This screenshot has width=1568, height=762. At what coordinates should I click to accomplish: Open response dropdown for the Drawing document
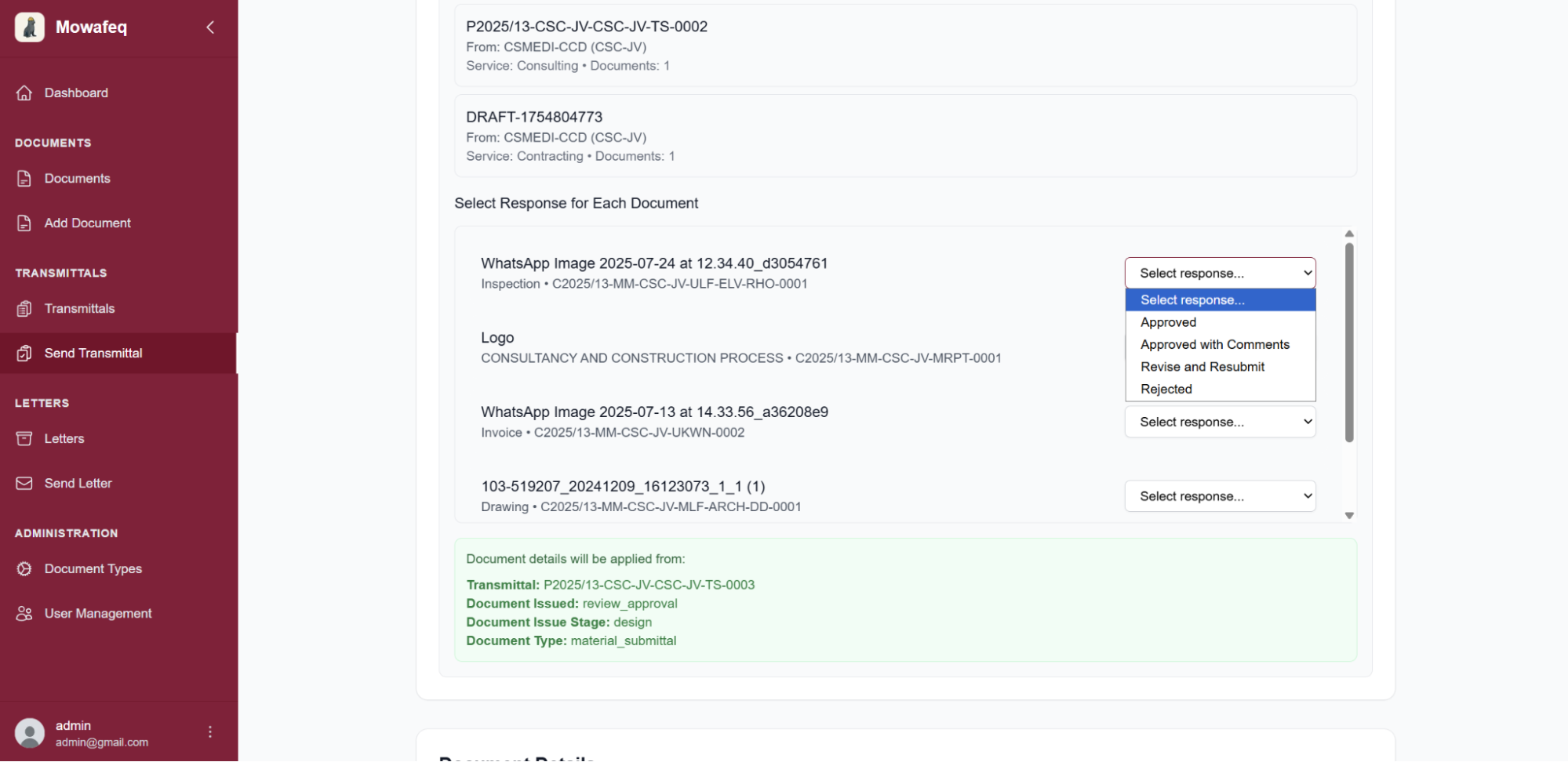coord(1220,496)
